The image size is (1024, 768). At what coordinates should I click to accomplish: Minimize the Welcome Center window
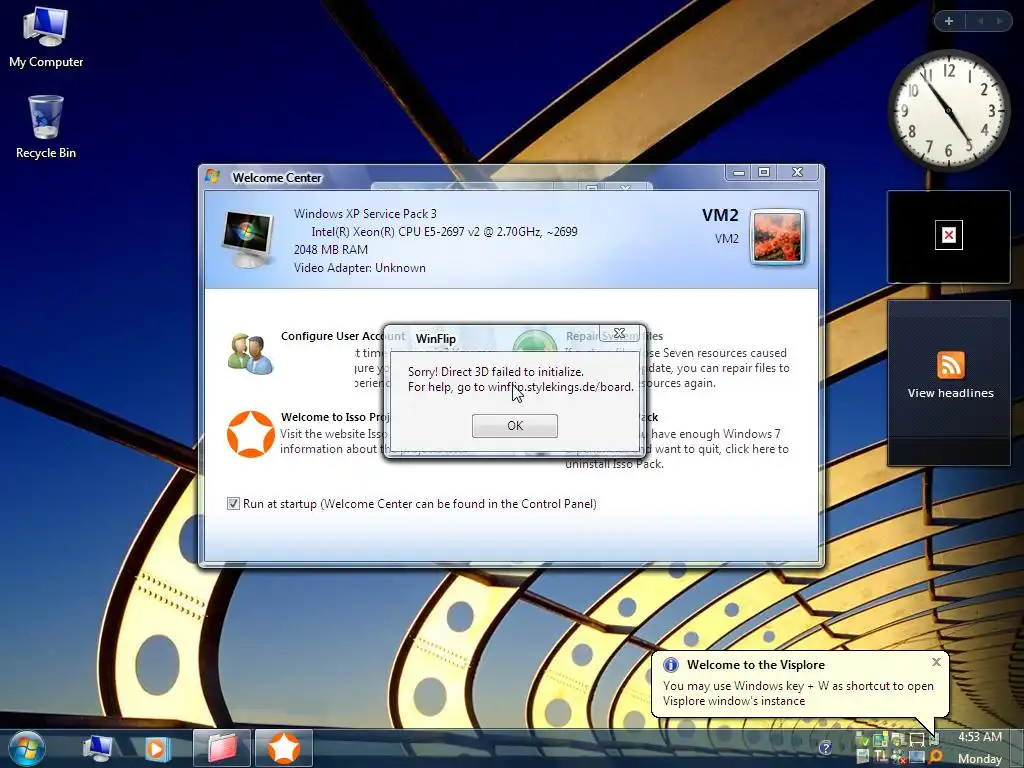pos(739,172)
